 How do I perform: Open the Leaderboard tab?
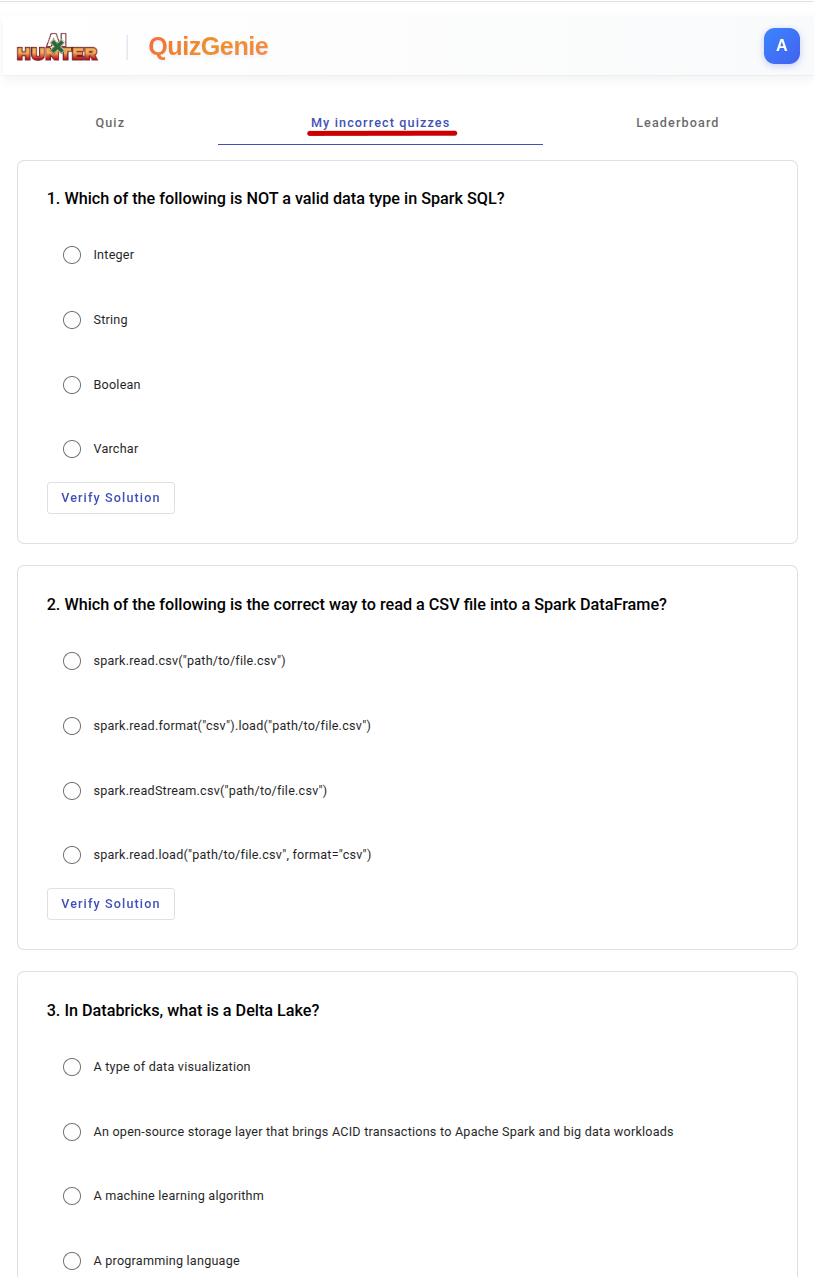pyautogui.click(x=677, y=122)
